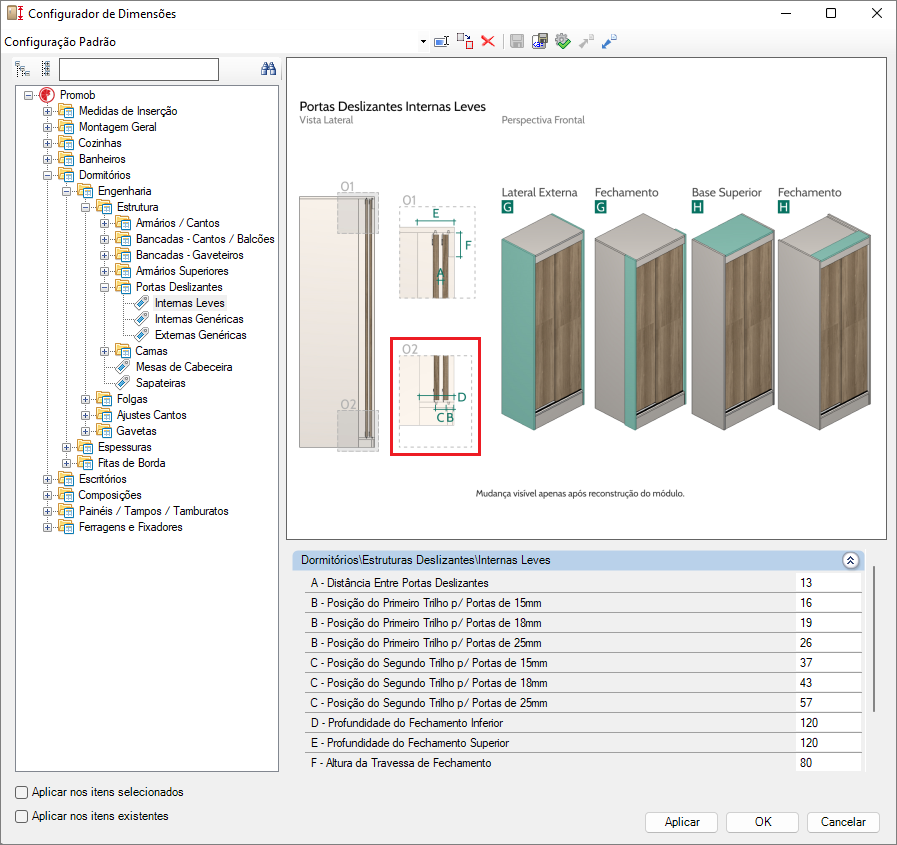Screen dimensions: 897x845
Task: Expand the Armários / Cantos node
Action: click(x=104, y=223)
